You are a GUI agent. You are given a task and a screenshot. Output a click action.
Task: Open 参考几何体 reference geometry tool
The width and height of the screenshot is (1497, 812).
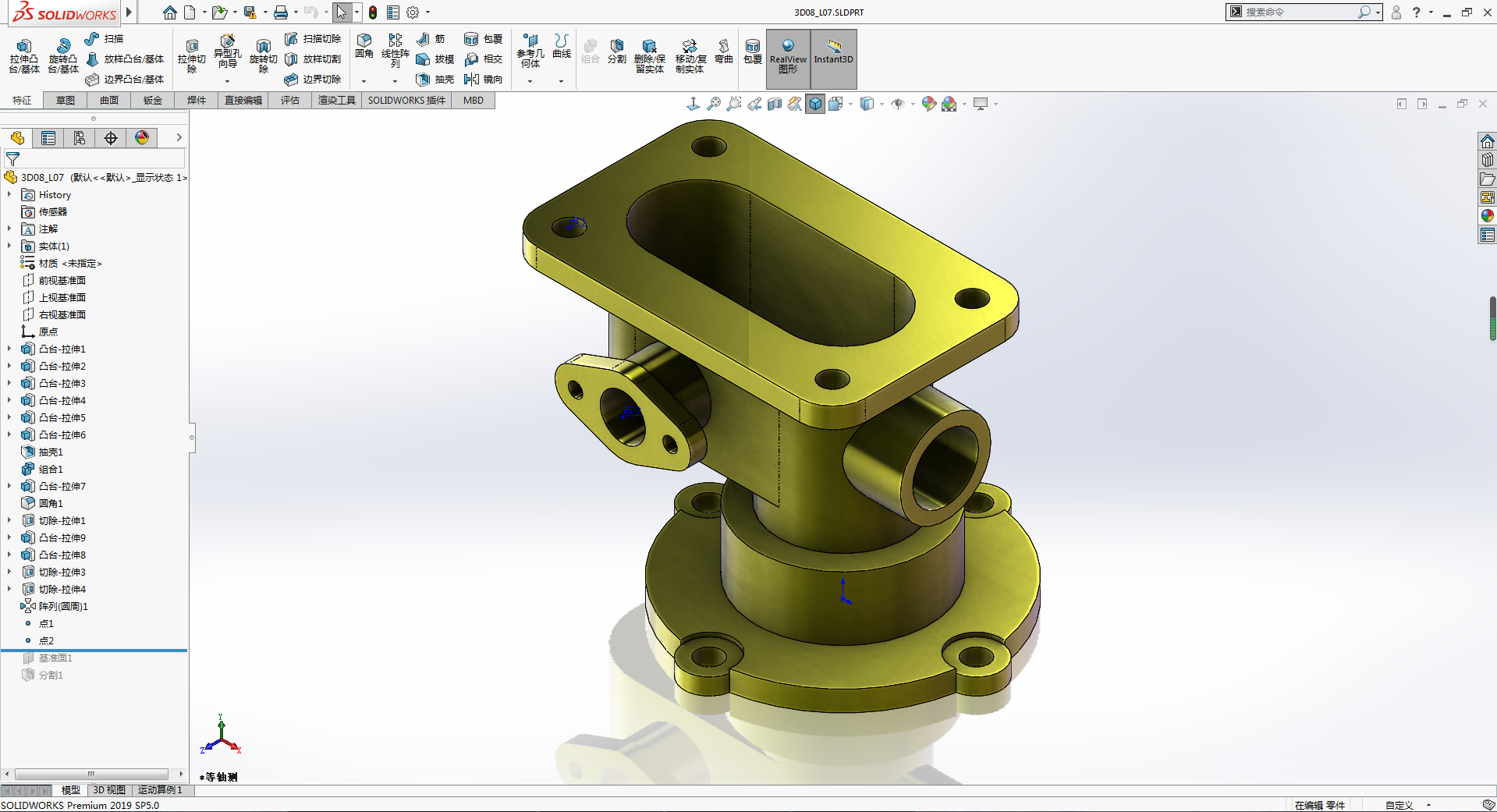(530, 51)
